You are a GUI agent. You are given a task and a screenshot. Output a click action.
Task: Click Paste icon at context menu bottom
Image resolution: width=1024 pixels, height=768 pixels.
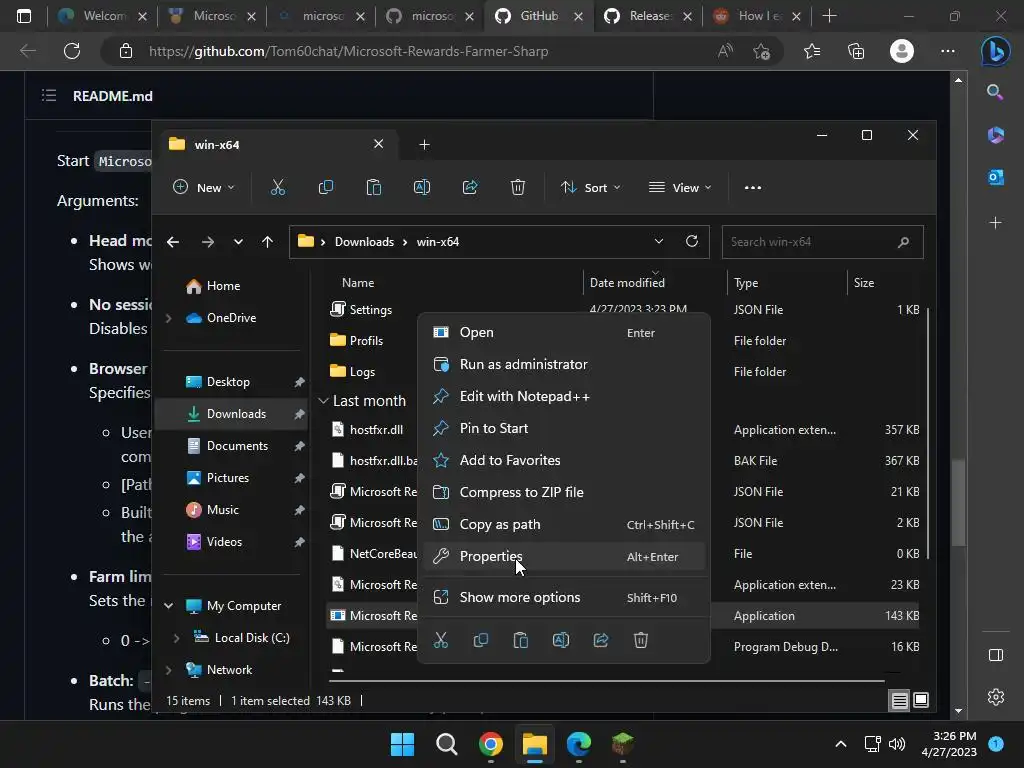click(520, 640)
